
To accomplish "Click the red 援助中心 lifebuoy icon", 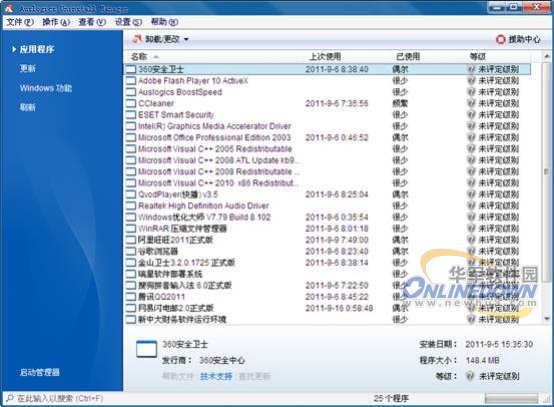I will pos(501,39).
